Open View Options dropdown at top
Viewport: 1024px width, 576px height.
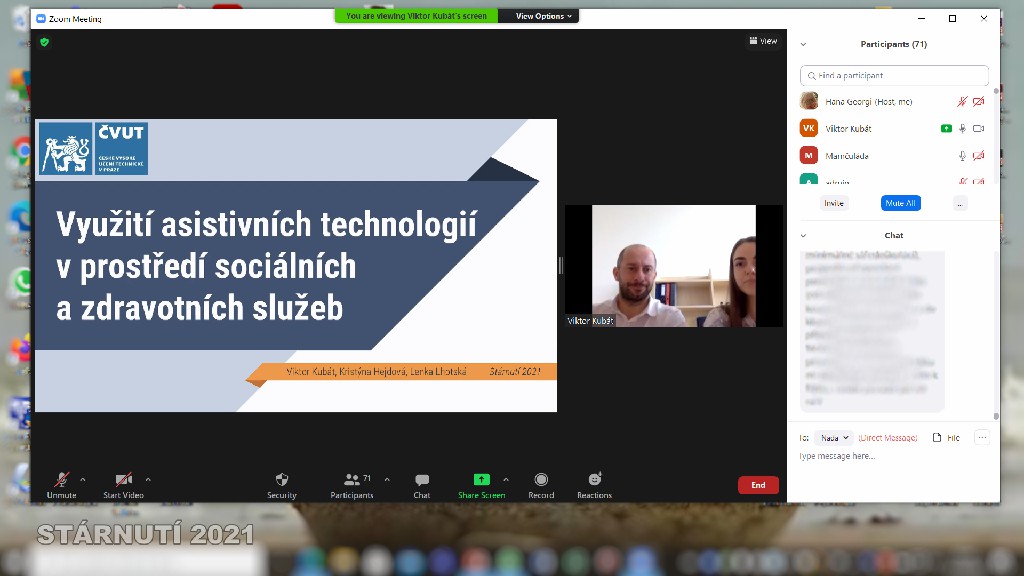(544, 16)
